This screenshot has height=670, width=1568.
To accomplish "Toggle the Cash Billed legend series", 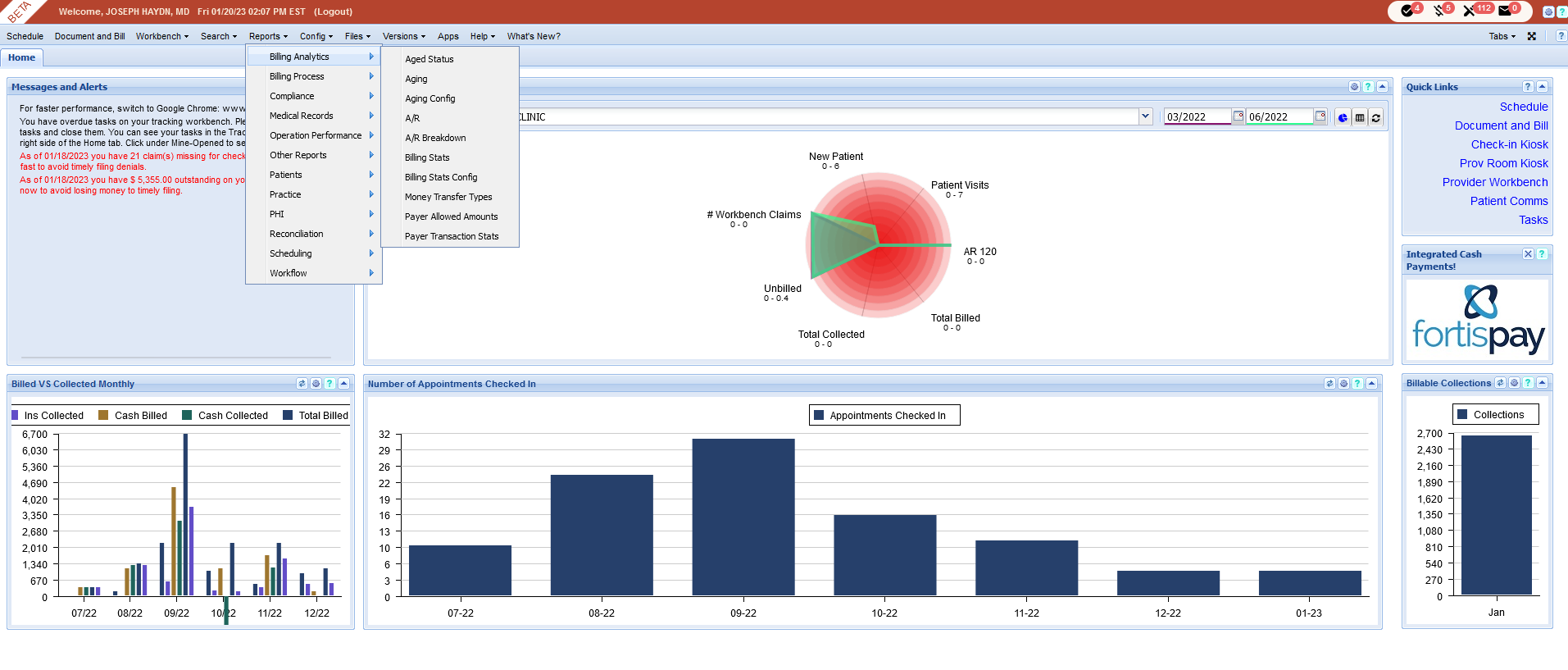I will coord(133,416).
